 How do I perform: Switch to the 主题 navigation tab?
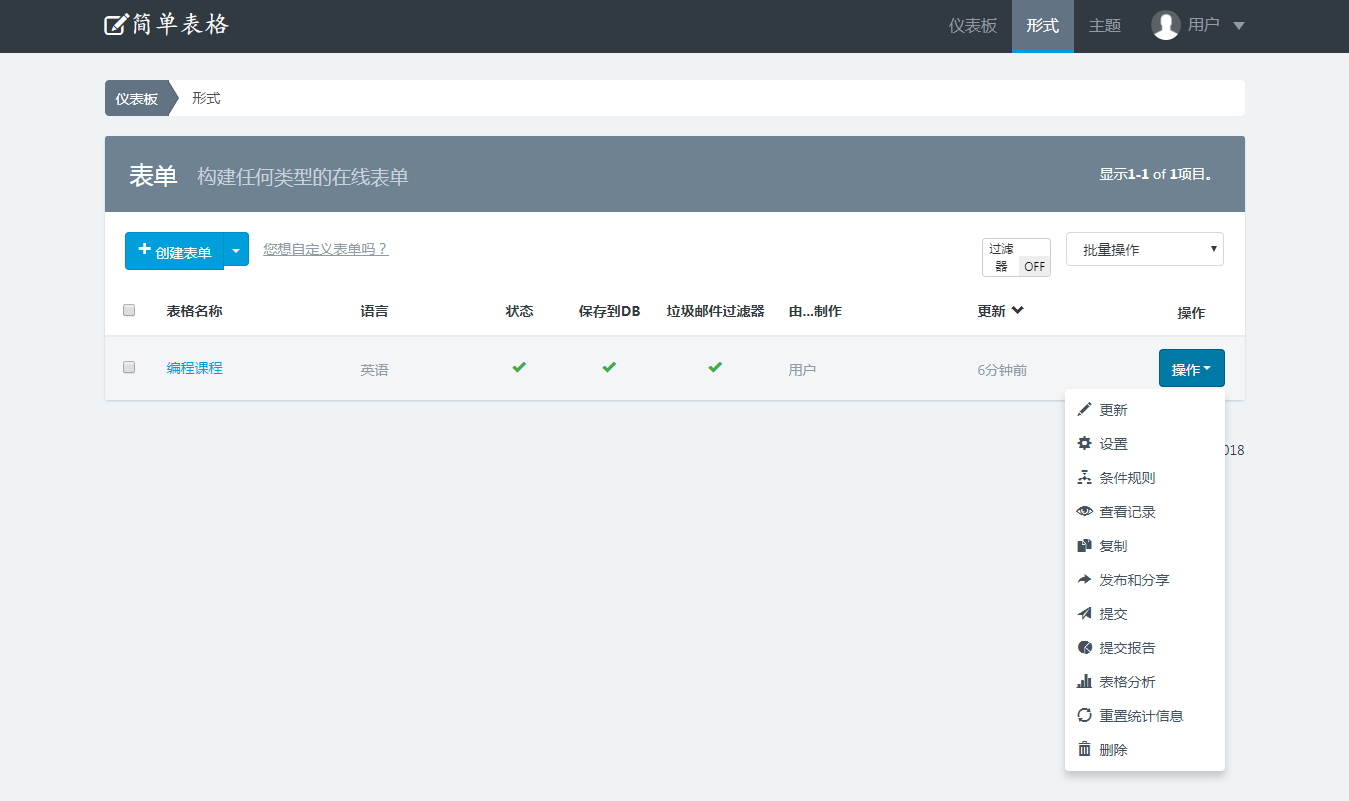click(x=1104, y=26)
